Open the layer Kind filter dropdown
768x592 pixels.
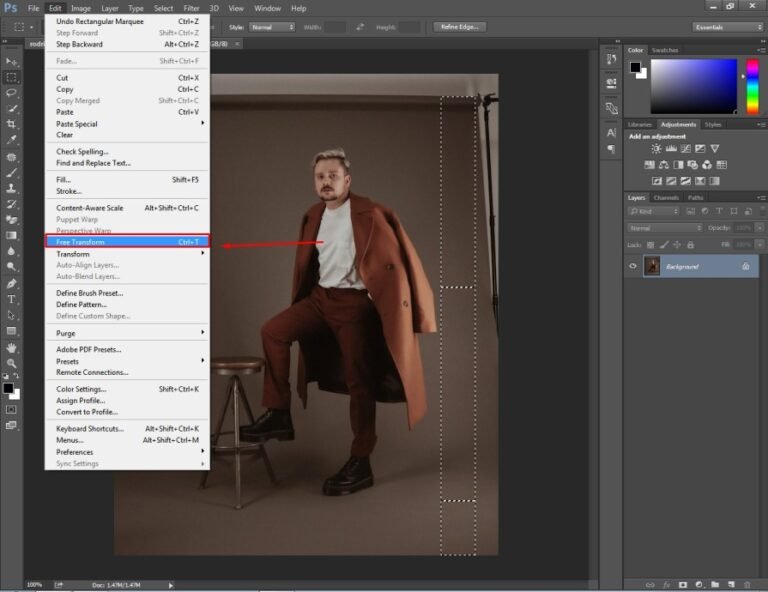pos(653,212)
